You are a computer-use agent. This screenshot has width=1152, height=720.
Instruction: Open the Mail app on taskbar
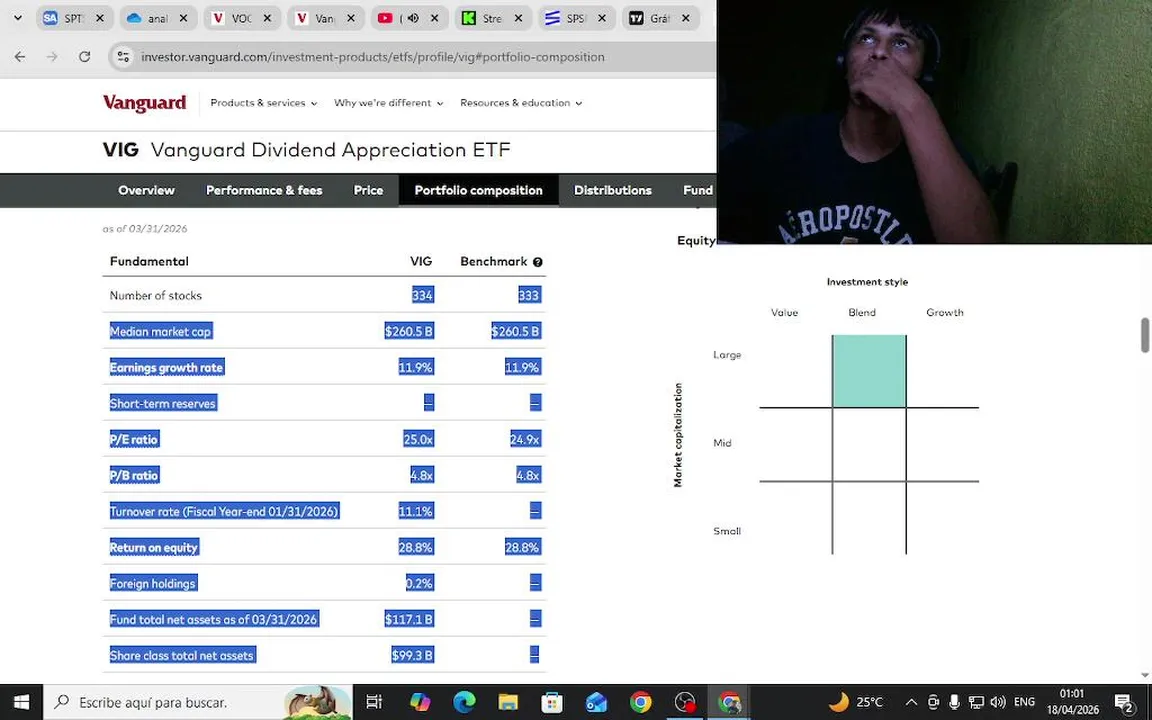(x=596, y=702)
